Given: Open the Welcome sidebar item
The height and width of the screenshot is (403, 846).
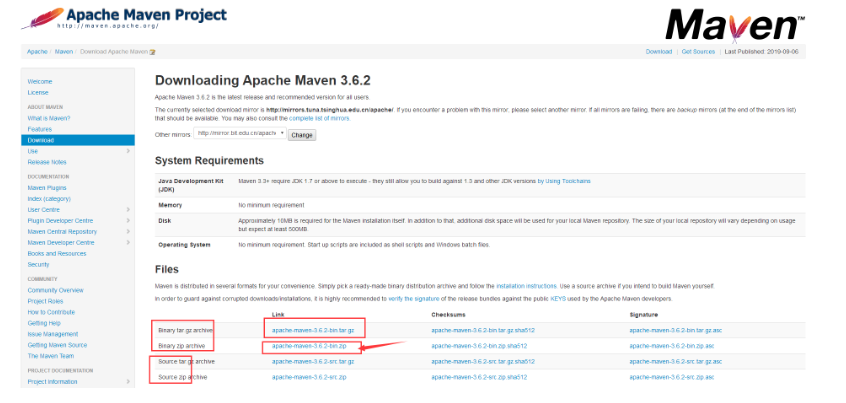Looking at the screenshot, I should pos(40,81).
